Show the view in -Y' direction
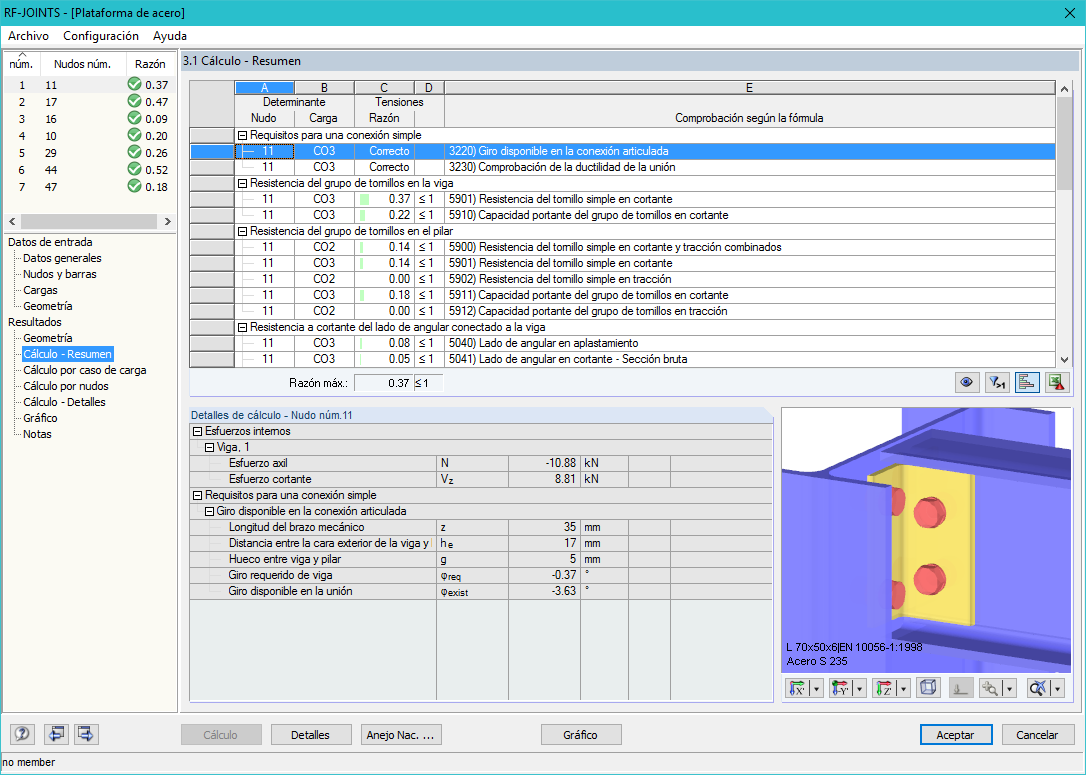 (841, 688)
